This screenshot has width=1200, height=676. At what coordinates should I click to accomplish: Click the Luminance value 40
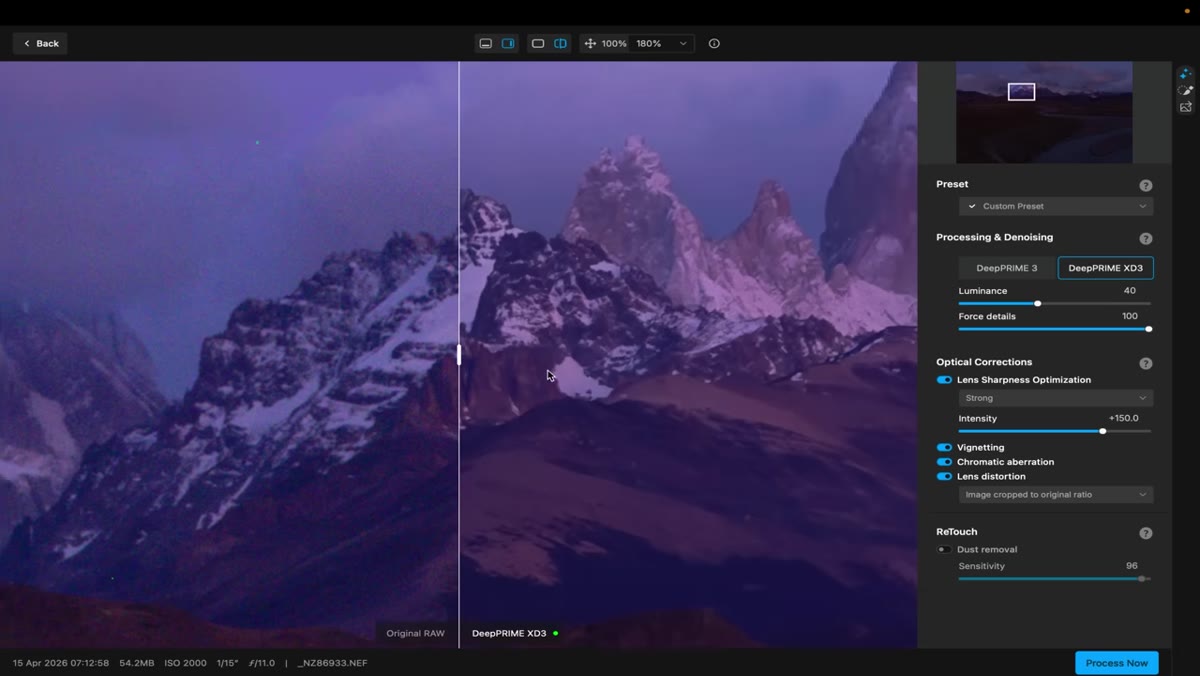(x=1130, y=291)
